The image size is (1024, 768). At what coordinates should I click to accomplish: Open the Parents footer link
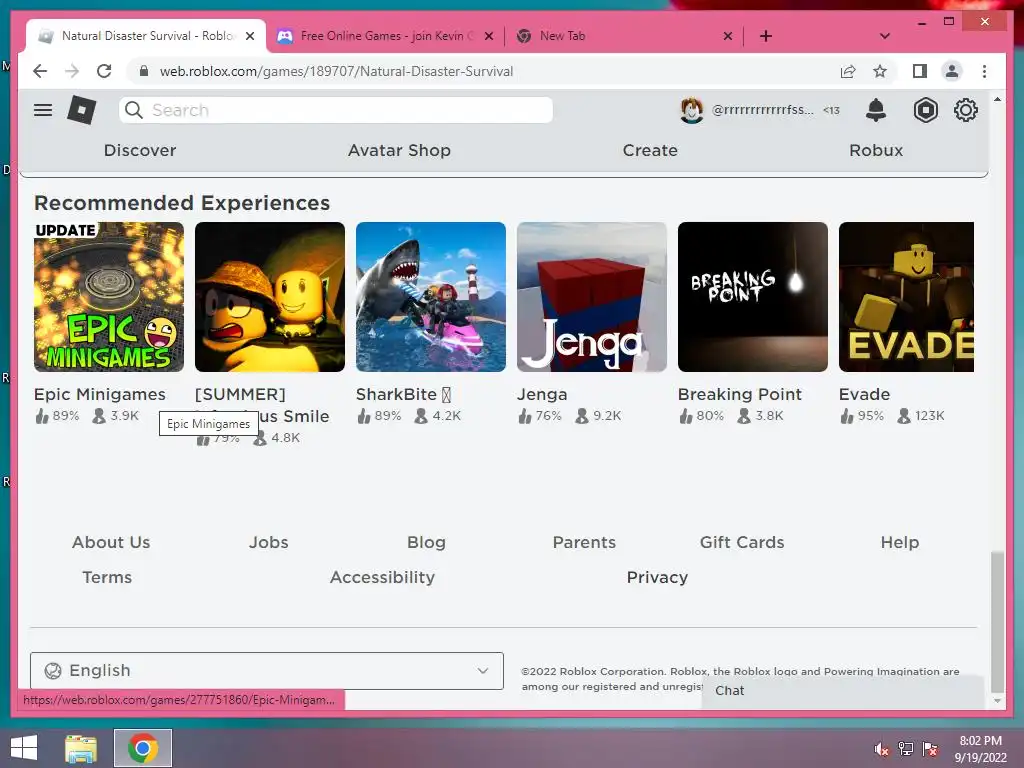pos(584,542)
